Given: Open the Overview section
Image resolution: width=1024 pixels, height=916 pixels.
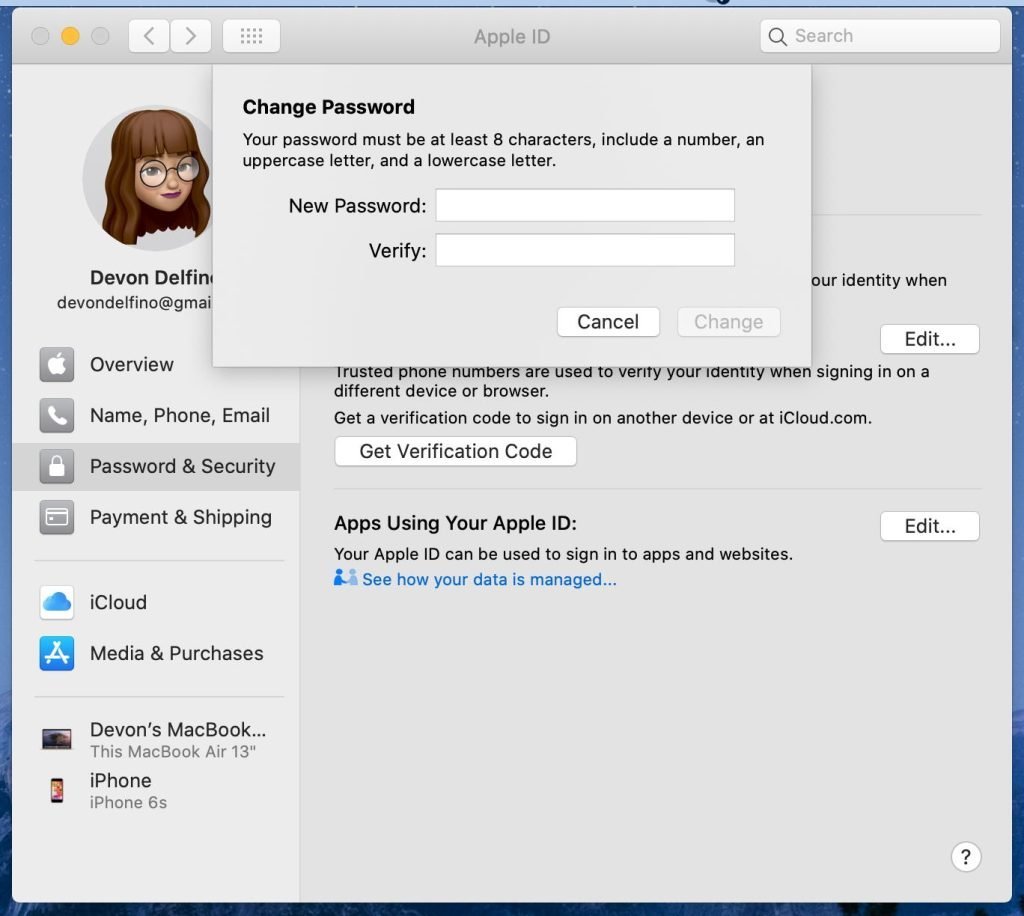Looking at the screenshot, I should coord(156,364).
